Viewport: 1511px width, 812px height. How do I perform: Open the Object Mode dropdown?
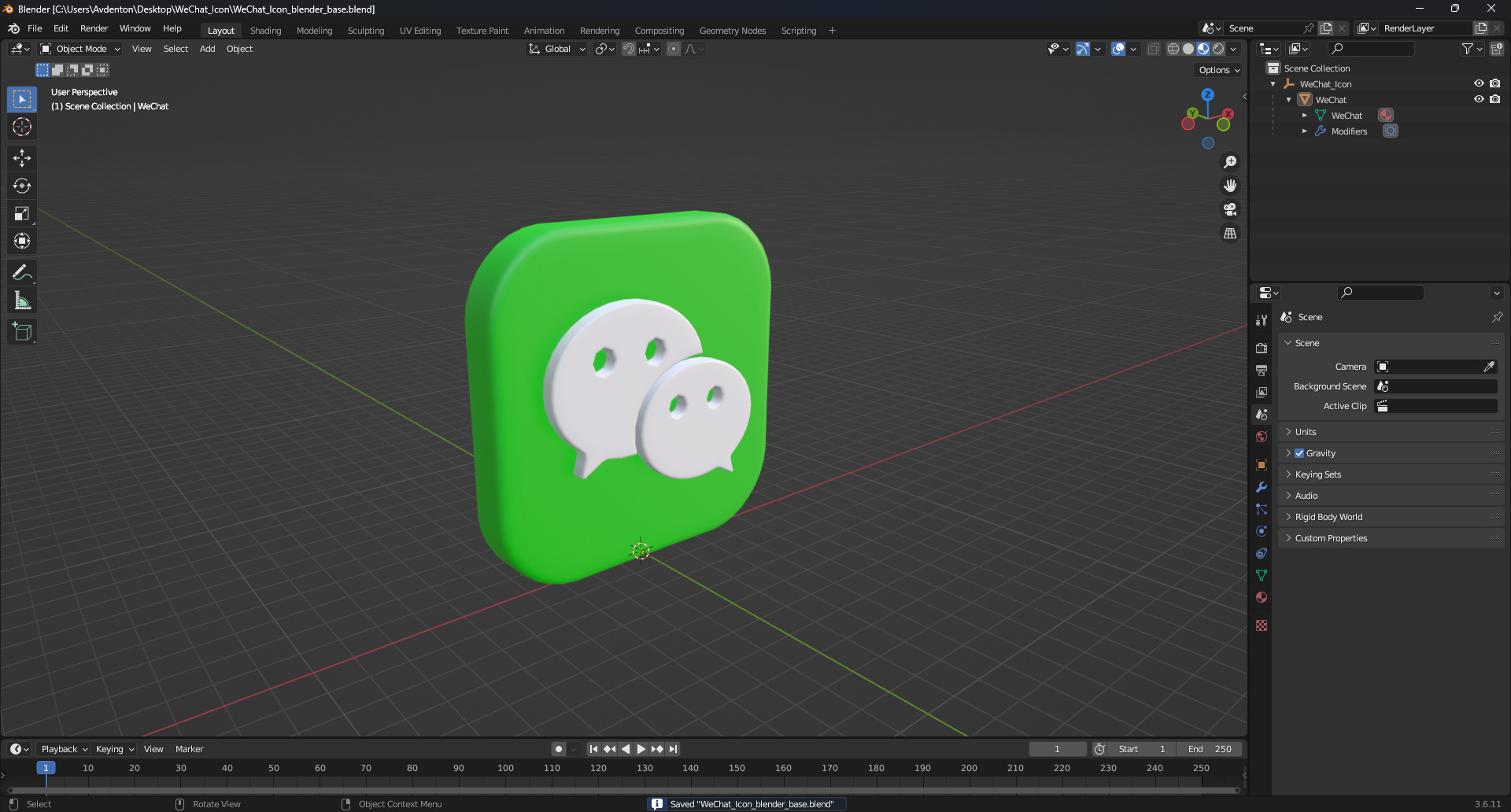pyautogui.click(x=80, y=49)
